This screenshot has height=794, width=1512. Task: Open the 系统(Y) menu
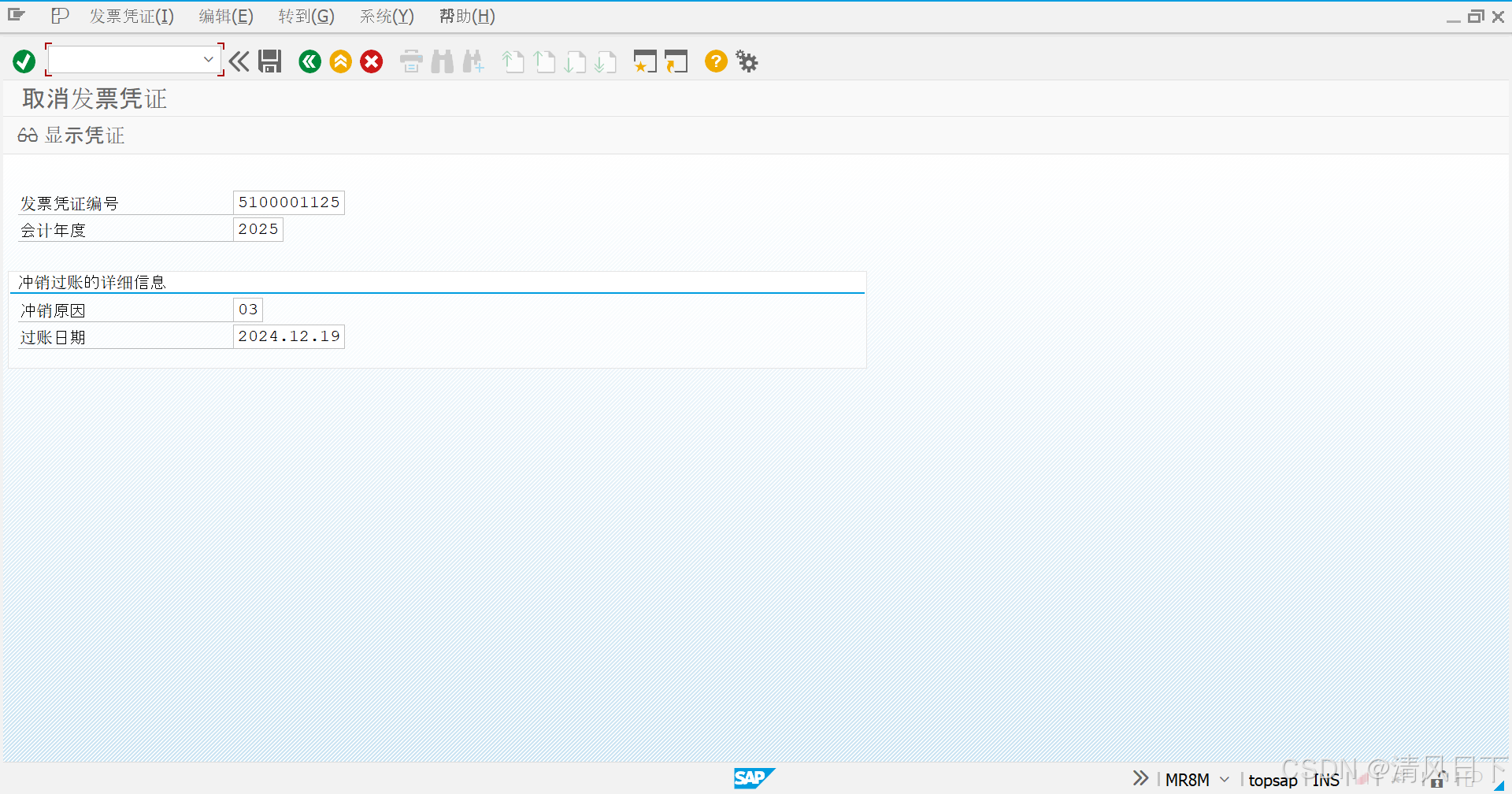[386, 16]
